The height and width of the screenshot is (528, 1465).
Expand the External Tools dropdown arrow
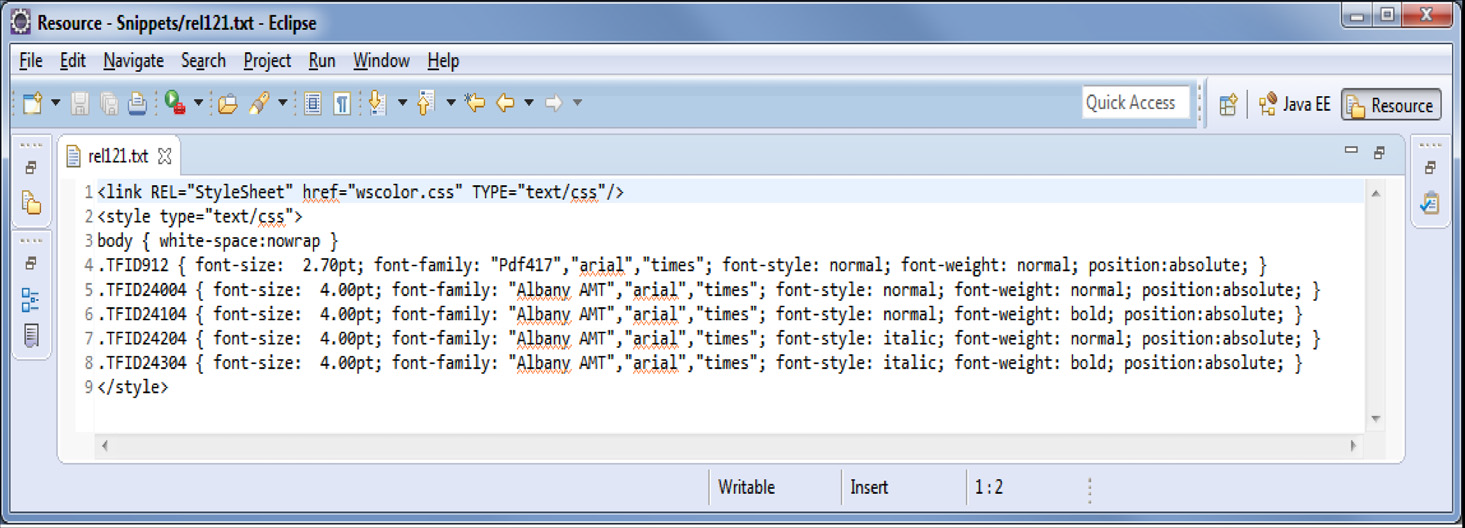point(198,103)
